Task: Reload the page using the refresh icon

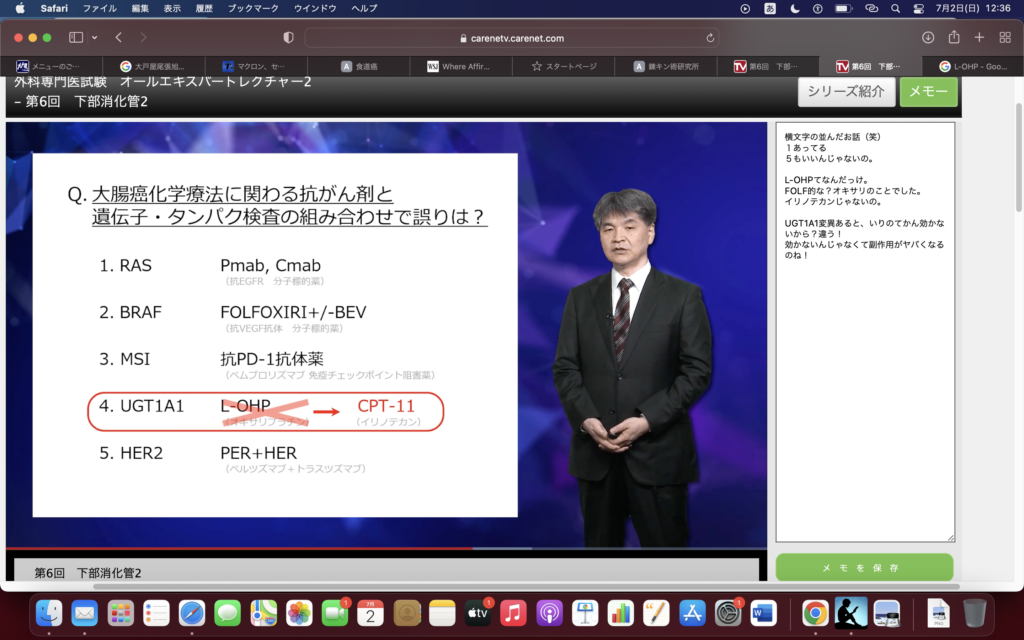Action: click(711, 38)
